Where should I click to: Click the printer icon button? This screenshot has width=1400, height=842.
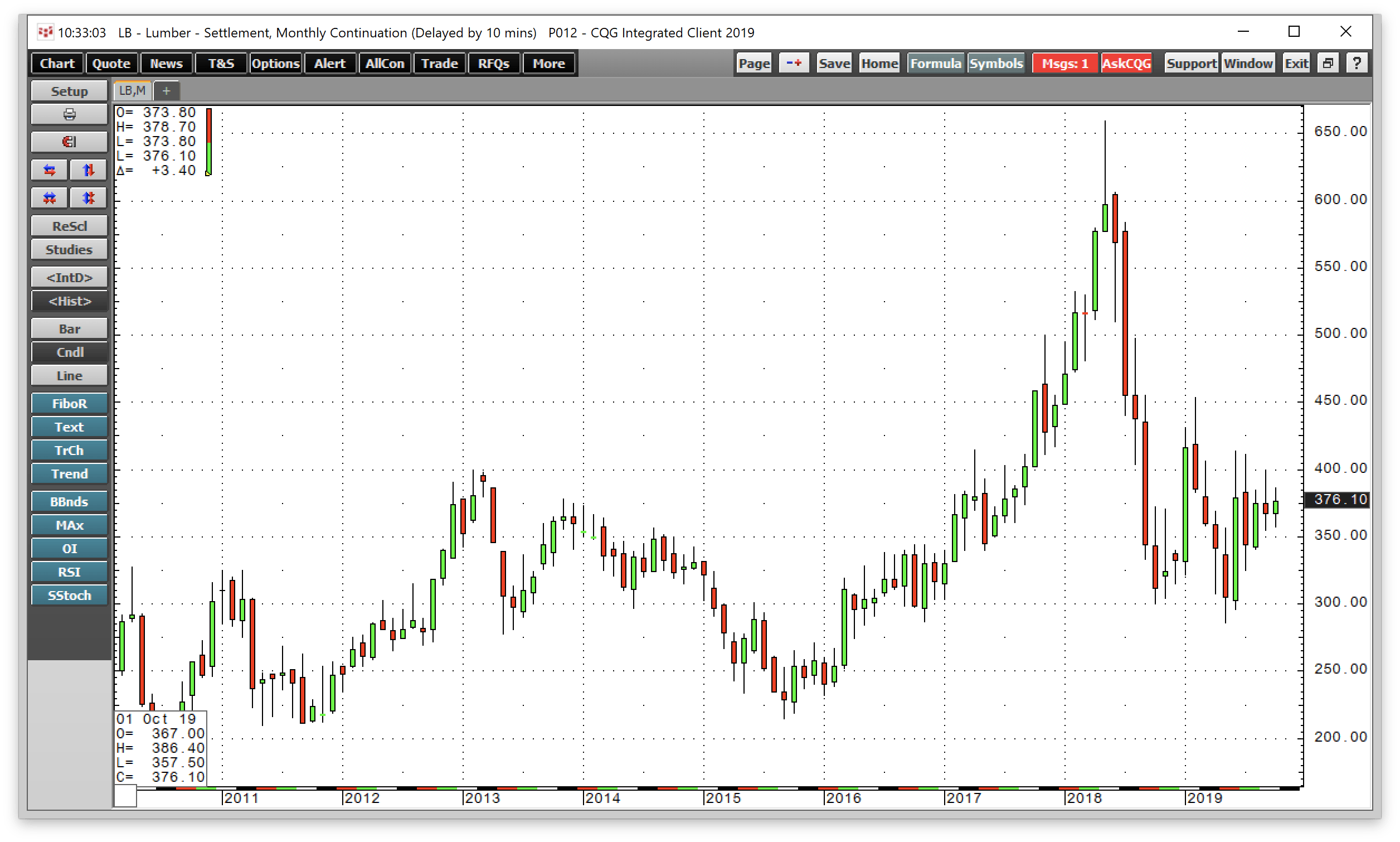(x=69, y=115)
